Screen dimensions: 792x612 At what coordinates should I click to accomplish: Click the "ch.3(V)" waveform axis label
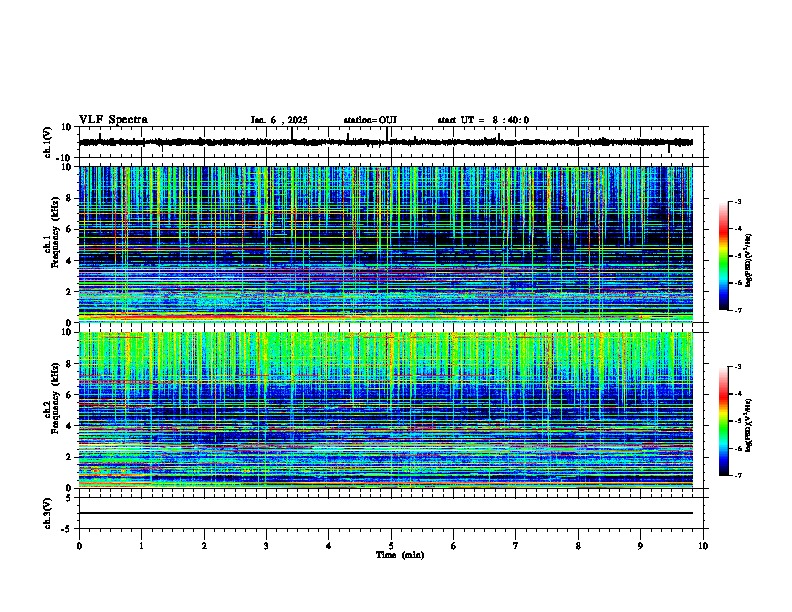coord(47,514)
